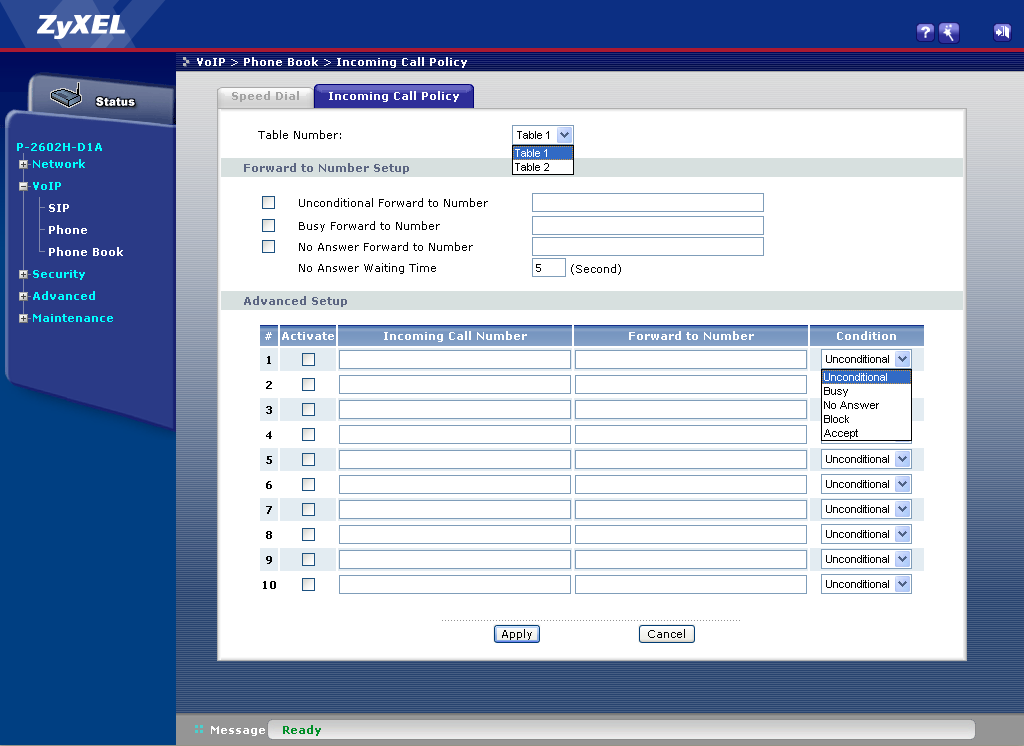
Task: Focus the Busy Forward number field
Action: coord(648,225)
